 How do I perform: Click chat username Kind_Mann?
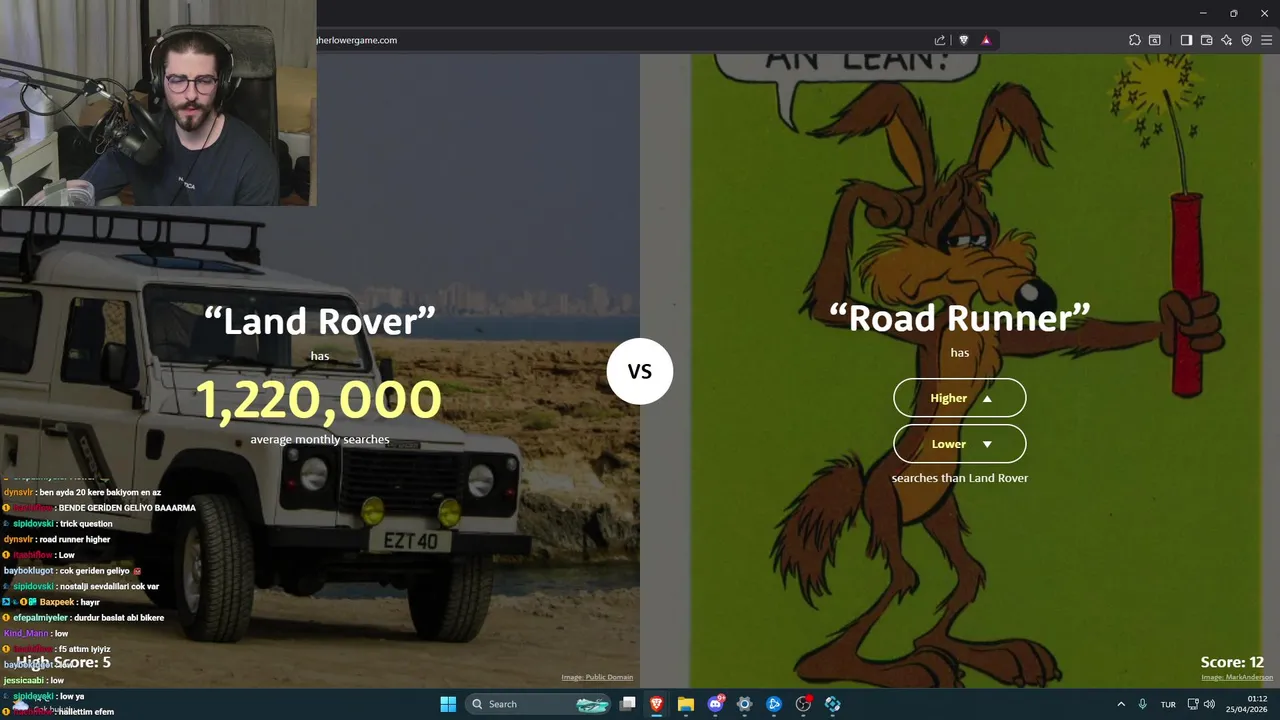[26, 633]
